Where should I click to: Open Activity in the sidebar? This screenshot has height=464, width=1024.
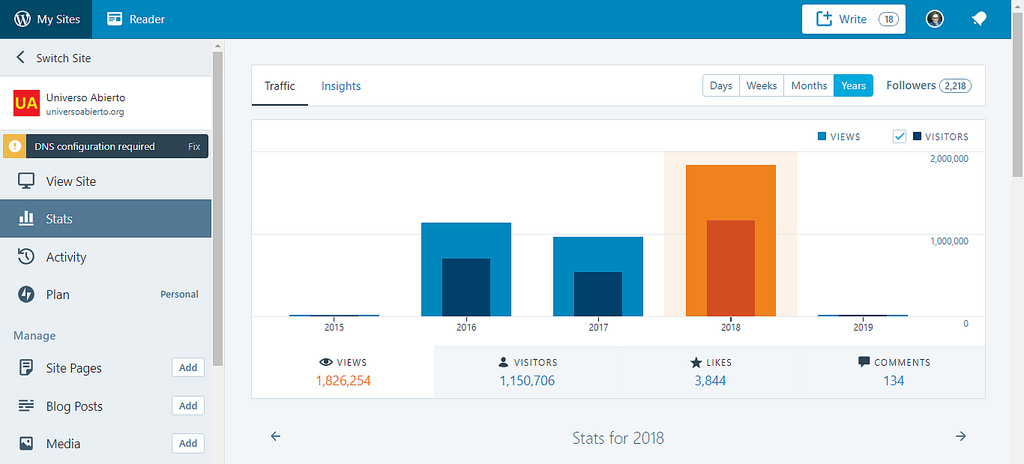tap(66, 257)
